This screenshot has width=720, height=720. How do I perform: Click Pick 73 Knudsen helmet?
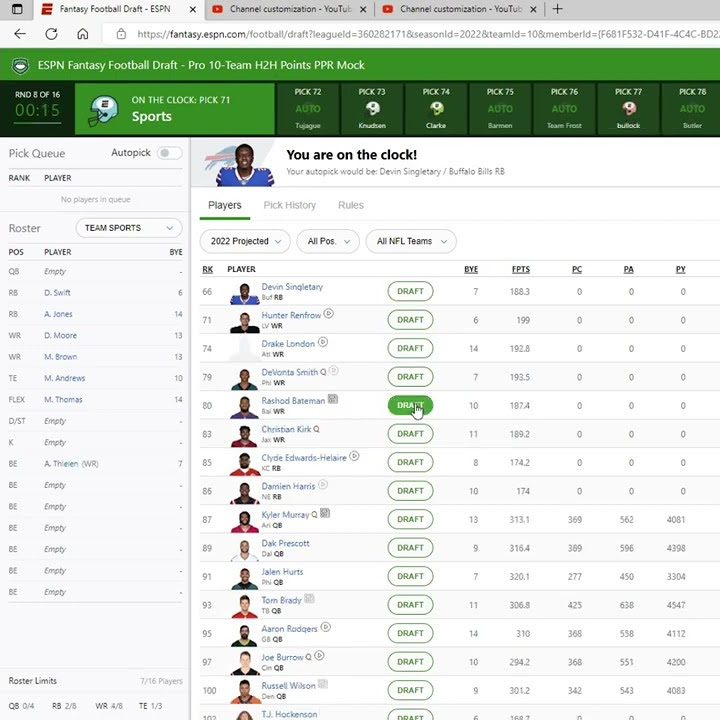pos(372,108)
